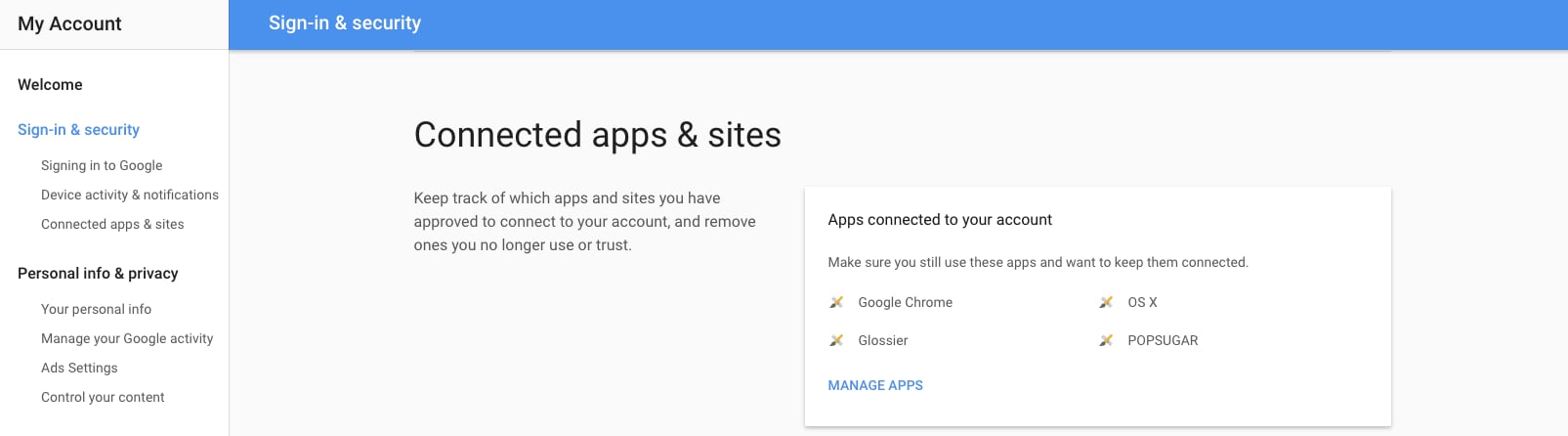The image size is (1568, 436).
Task: Click the icon beside OS X
Action: 1106,302
